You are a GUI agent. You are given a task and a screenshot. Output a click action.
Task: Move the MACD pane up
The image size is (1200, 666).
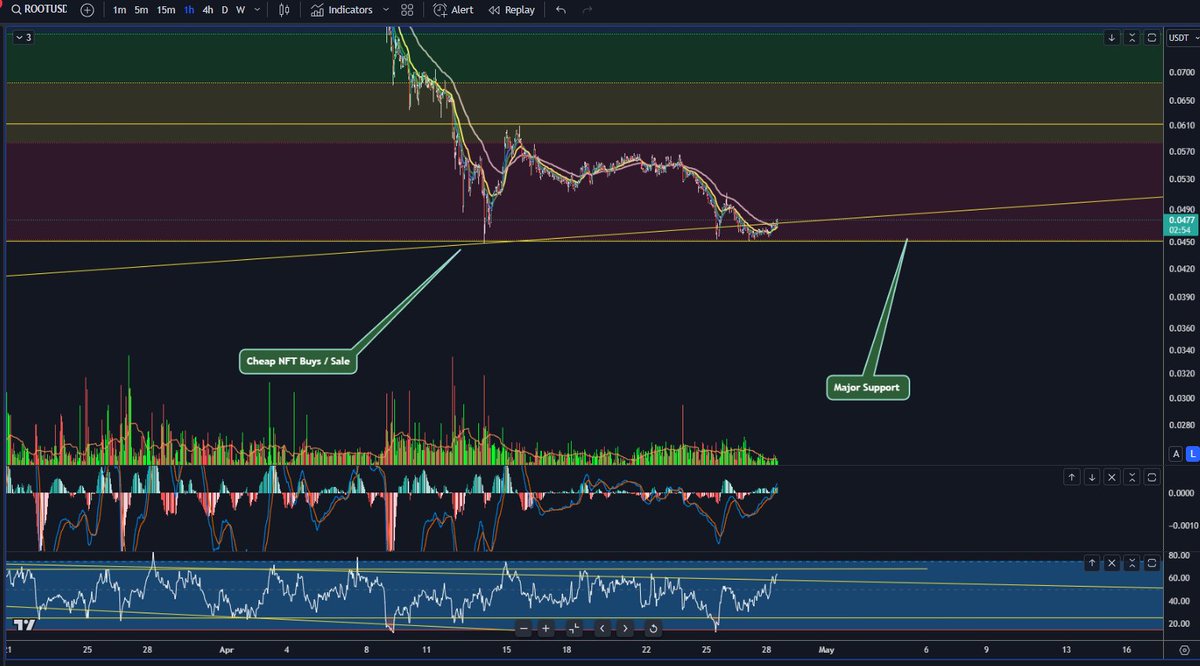(1072, 478)
